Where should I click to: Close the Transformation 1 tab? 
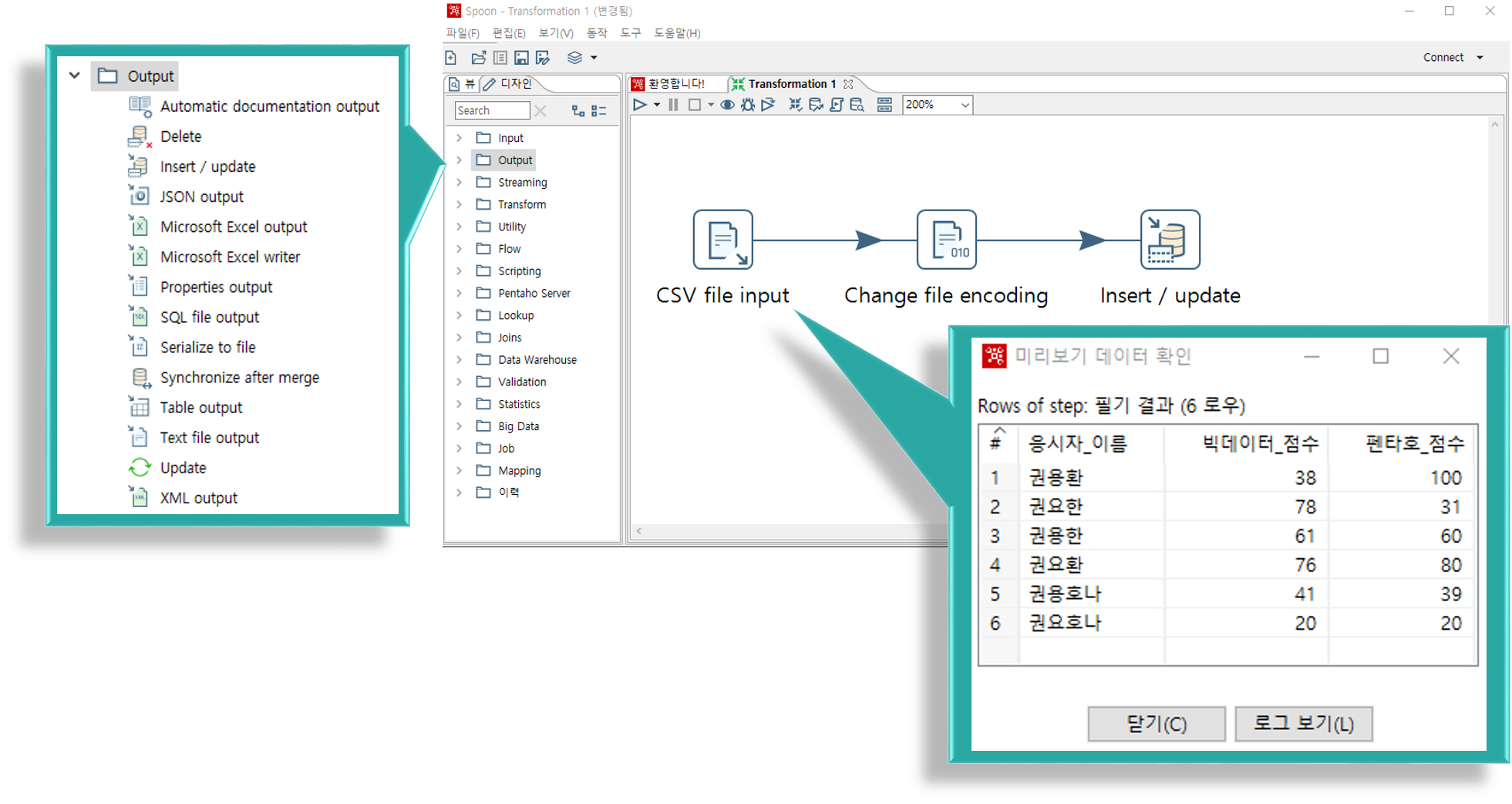click(848, 84)
